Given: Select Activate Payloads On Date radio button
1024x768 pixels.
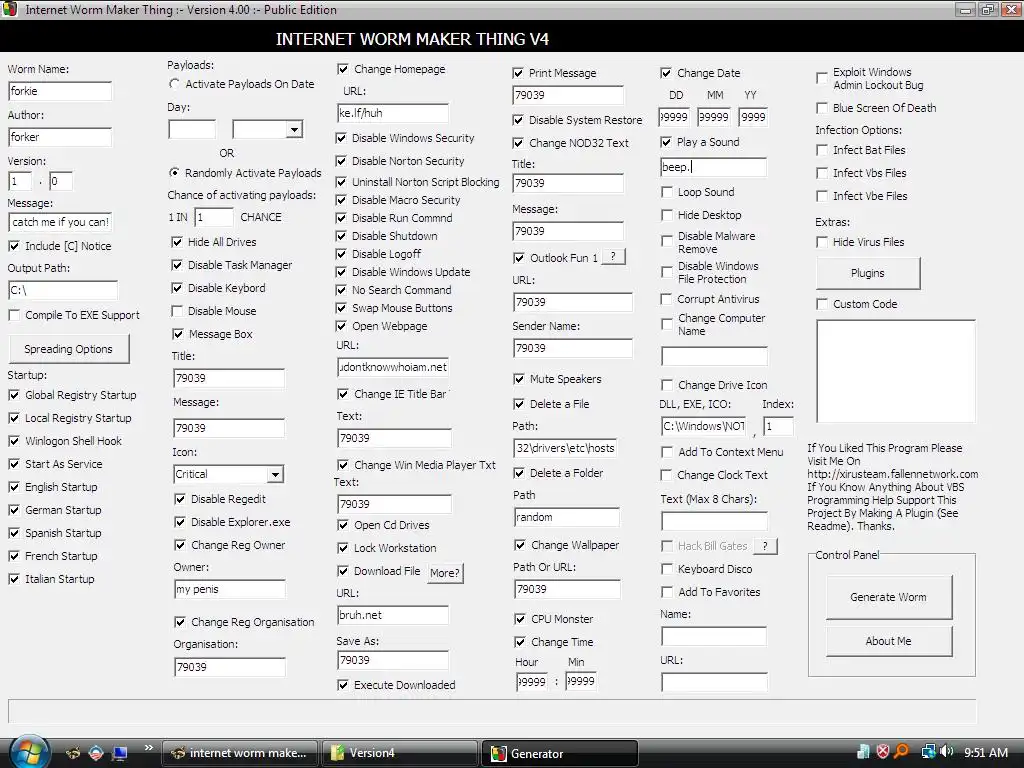Looking at the screenshot, I should 174,84.
